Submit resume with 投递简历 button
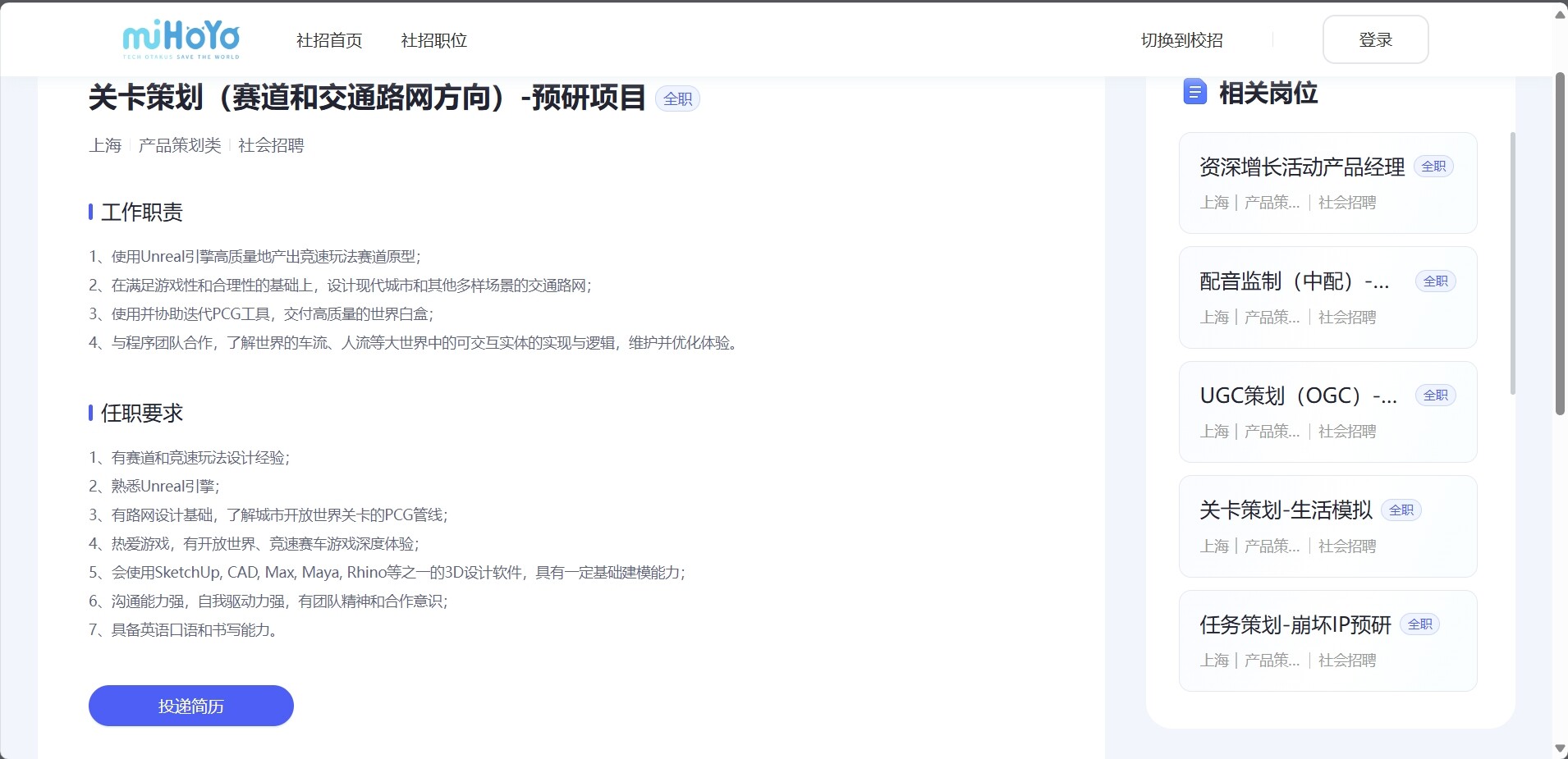 [191, 706]
